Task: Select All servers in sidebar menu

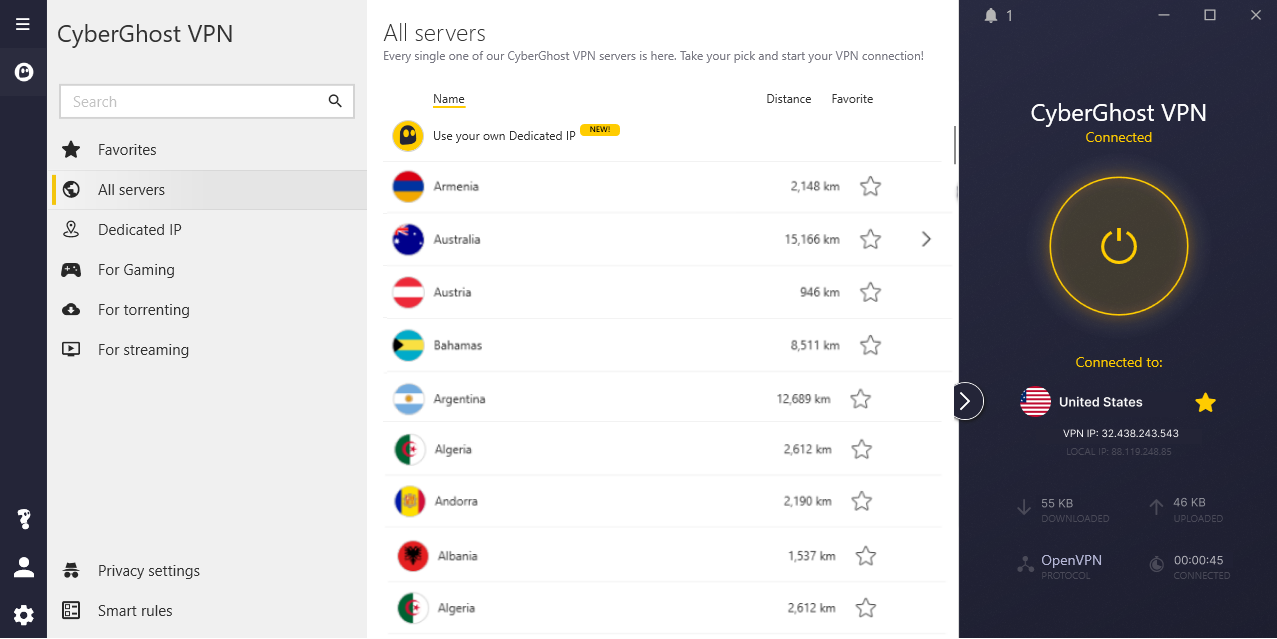Action: [x=131, y=189]
